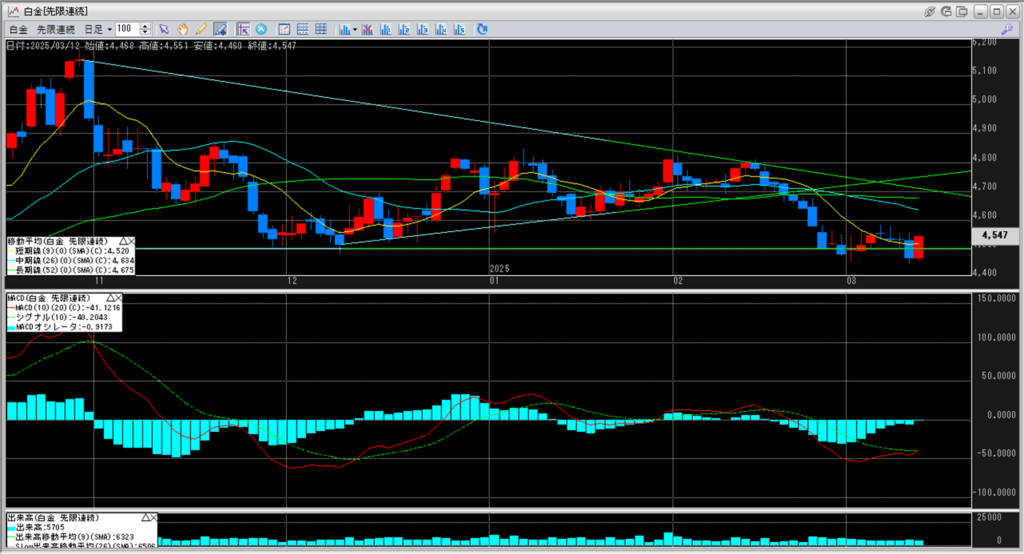Click the 白金 symbol menu item
The height and width of the screenshot is (554, 1024).
point(18,29)
